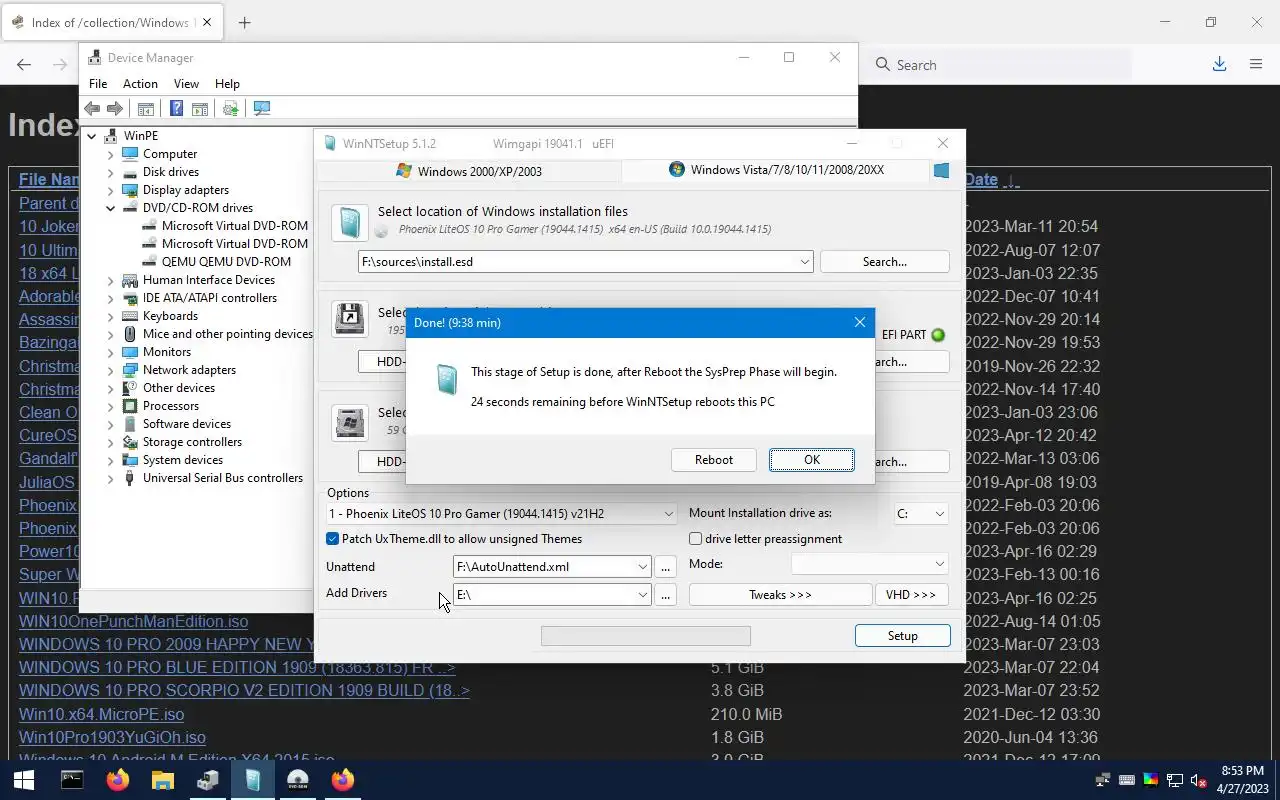Open the Mount Installation drive letter dropdown

(939, 514)
